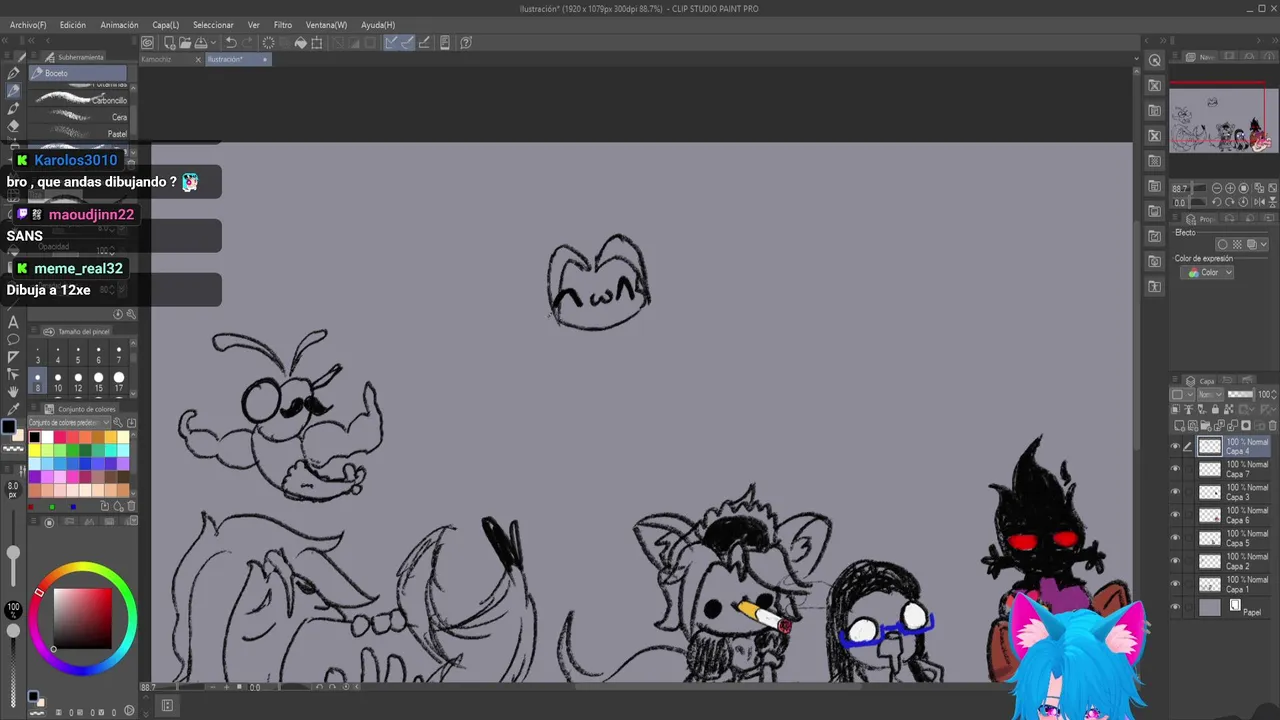1280x720 pixels.
Task: Click the Save icon in the command bar
Action: pos(201,42)
